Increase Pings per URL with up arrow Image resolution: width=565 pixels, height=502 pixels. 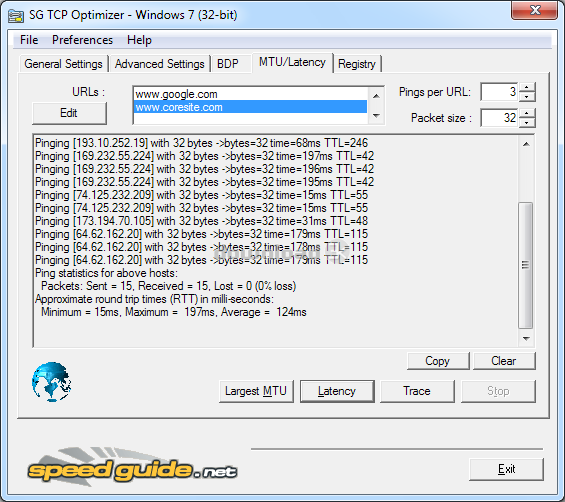(527, 87)
